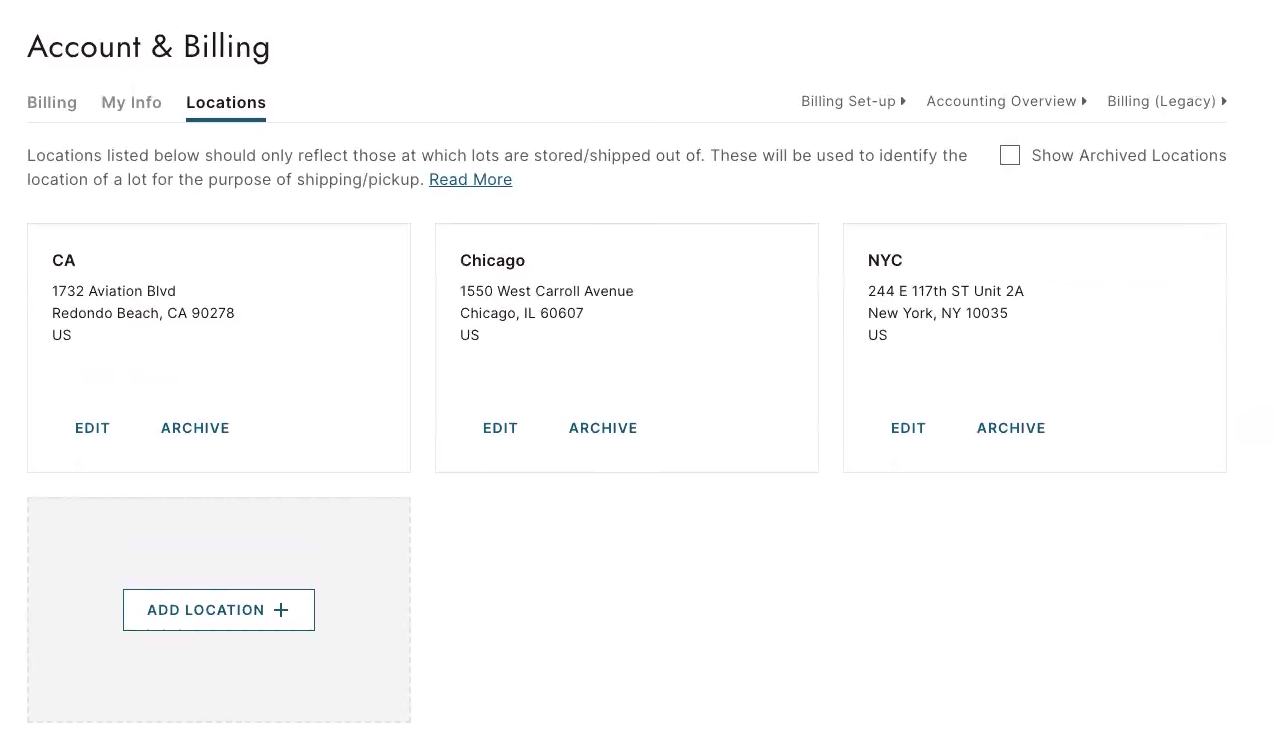
Task: Edit the Chicago location
Action: 500,428
